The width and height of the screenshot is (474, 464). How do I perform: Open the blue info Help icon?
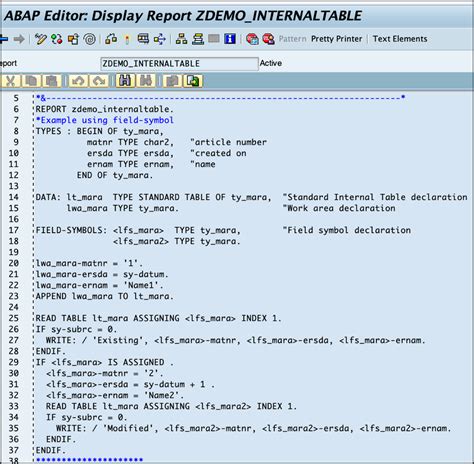(230, 39)
